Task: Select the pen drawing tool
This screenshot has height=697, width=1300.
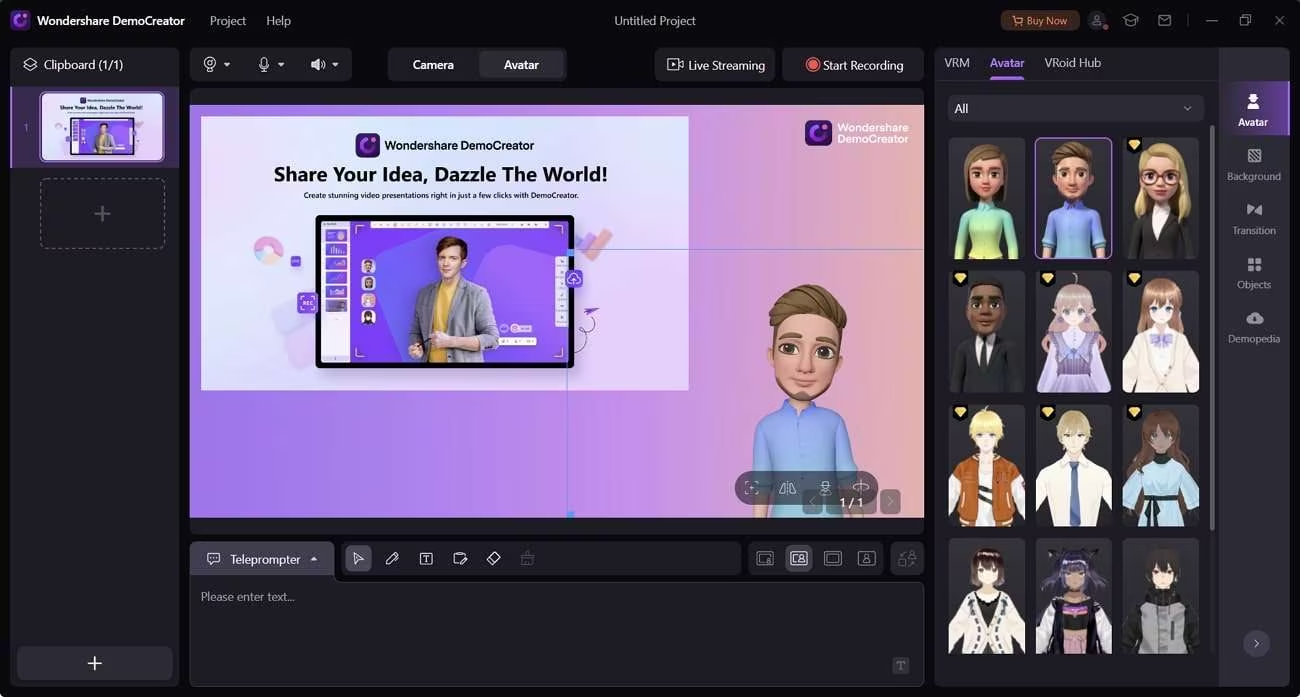Action: (x=392, y=559)
